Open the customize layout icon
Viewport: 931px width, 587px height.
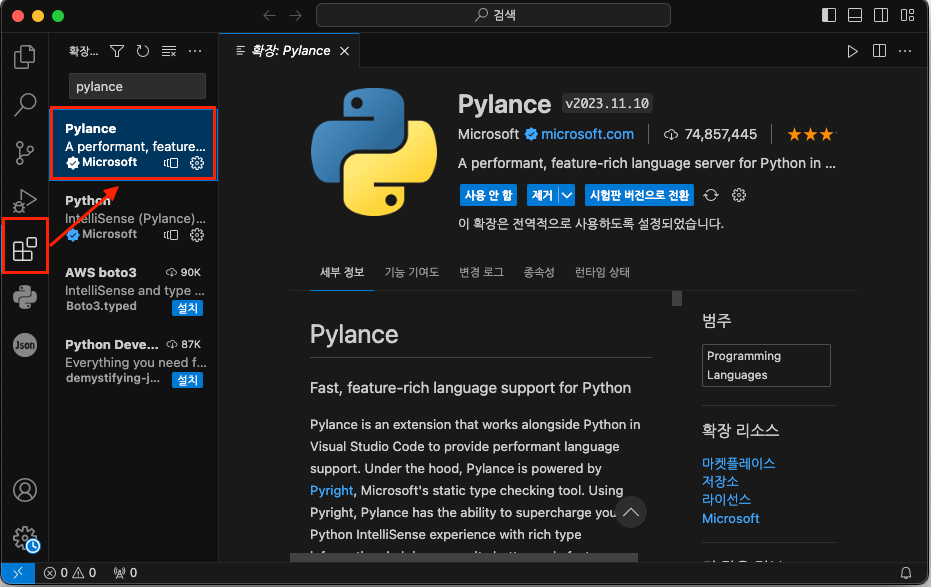click(x=907, y=15)
